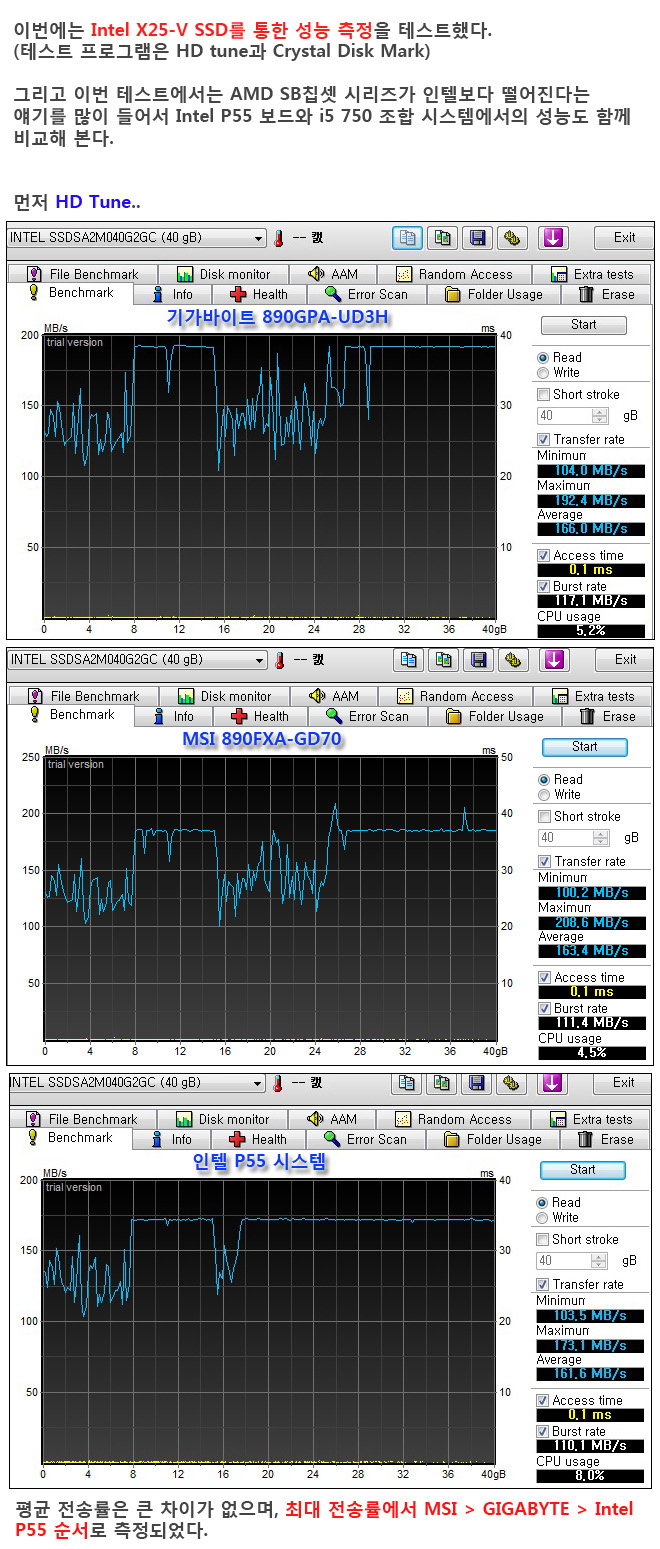
Task: Click short stroke gB spinner in top window
Action: click(600, 416)
